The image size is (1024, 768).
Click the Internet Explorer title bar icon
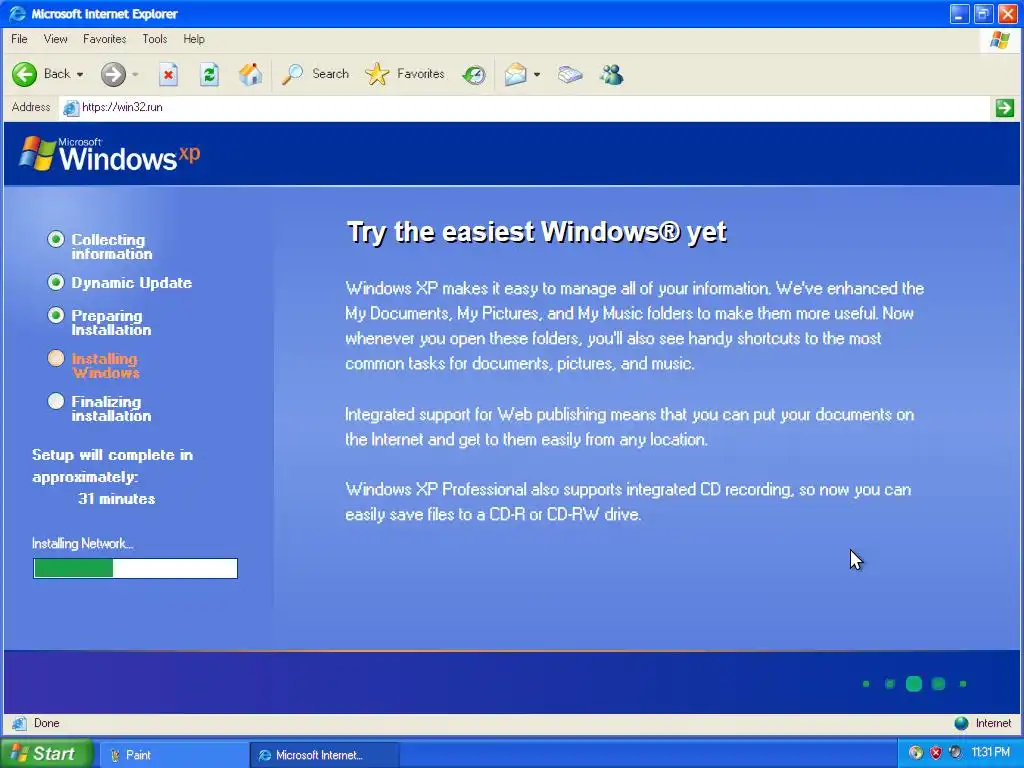coord(18,14)
